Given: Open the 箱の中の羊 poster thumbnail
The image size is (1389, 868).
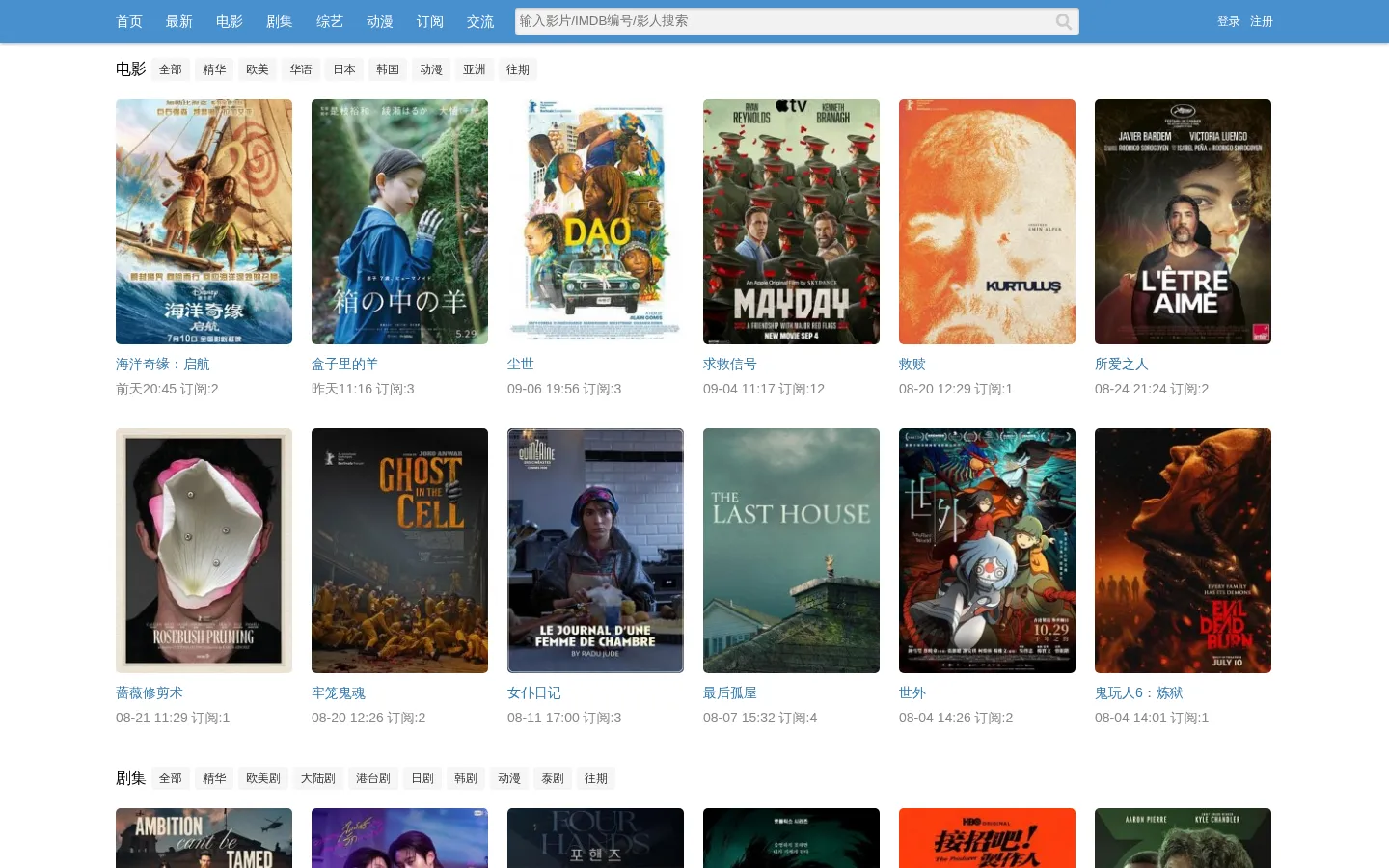Looking at the screenshot, I should [x=399, y=222].
